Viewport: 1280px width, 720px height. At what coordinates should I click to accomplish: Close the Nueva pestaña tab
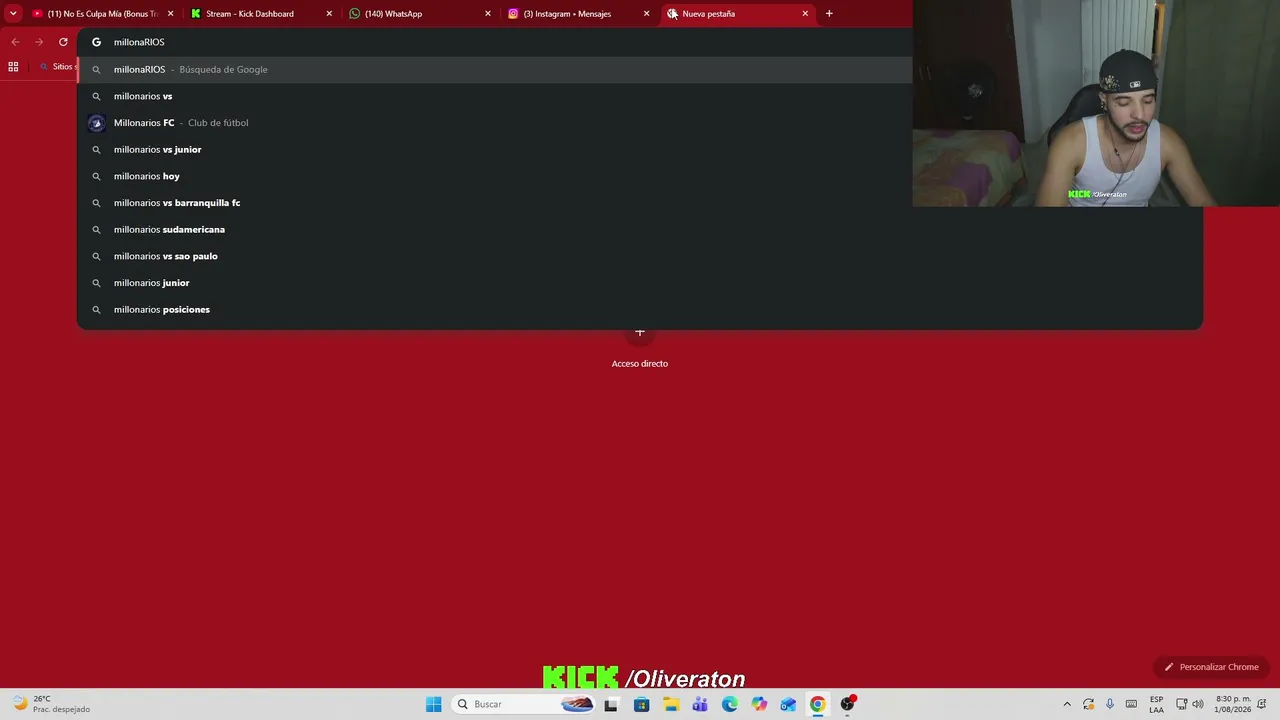805,14
